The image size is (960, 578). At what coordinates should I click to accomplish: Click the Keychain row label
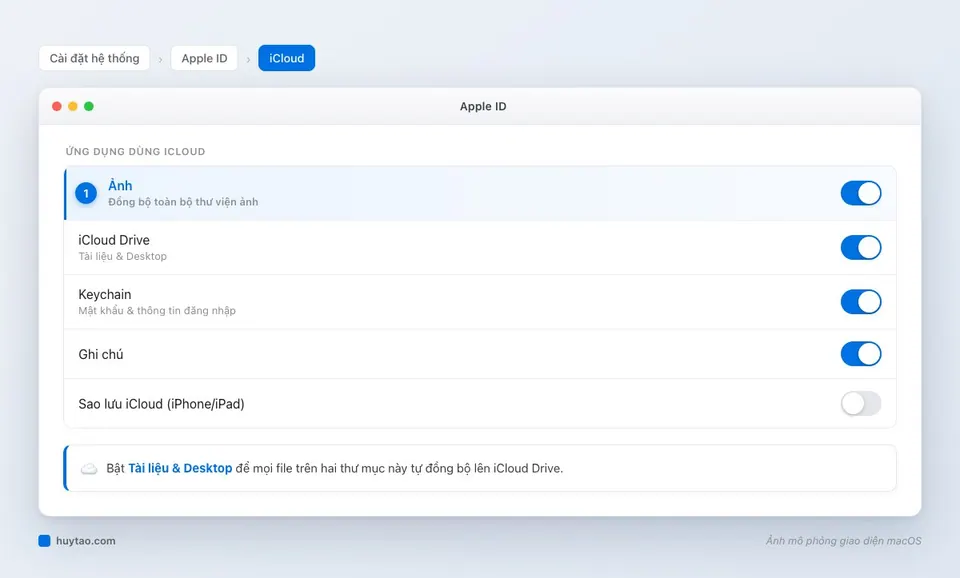coord(105,295)
